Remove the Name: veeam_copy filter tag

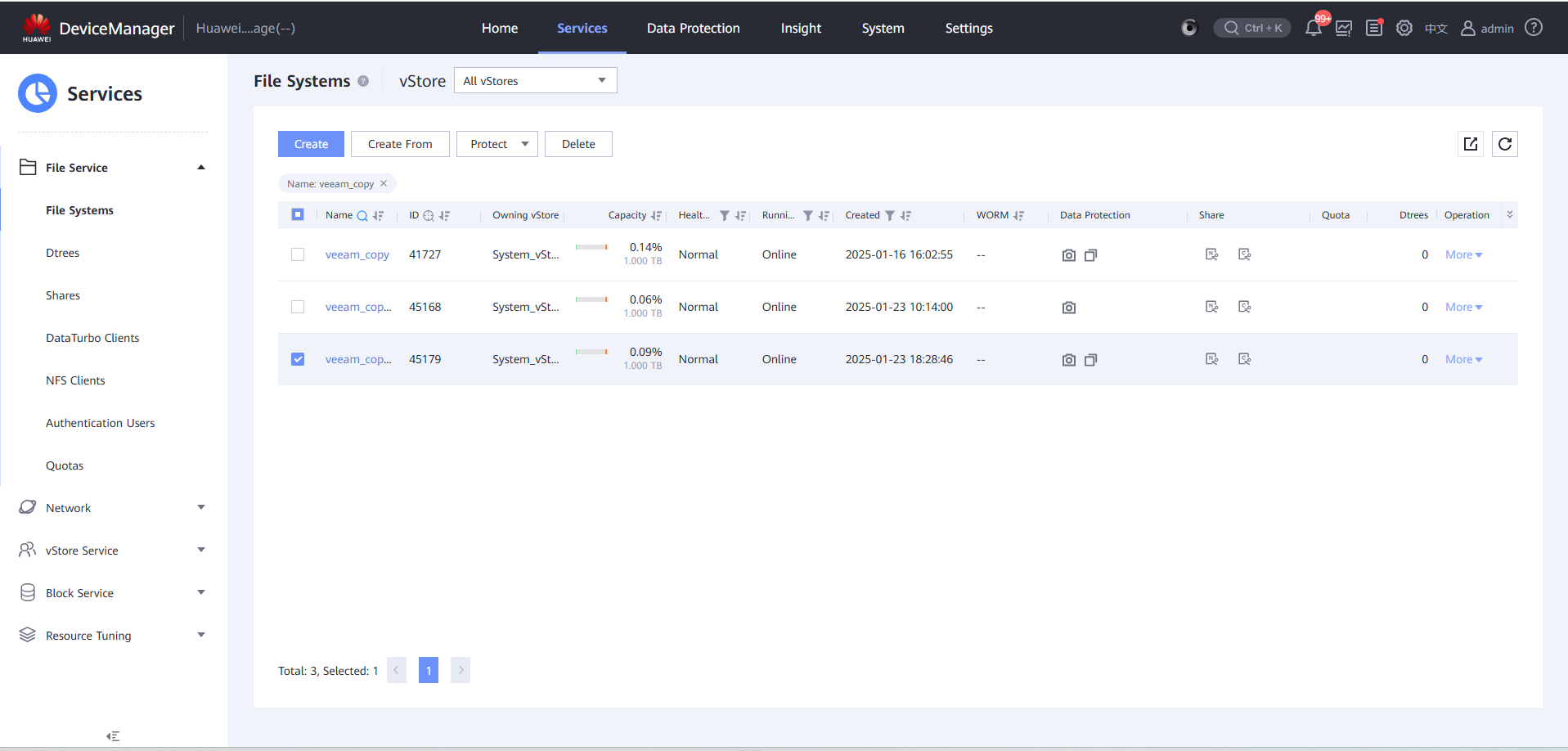pyautogui.click(x=384, y=183)
